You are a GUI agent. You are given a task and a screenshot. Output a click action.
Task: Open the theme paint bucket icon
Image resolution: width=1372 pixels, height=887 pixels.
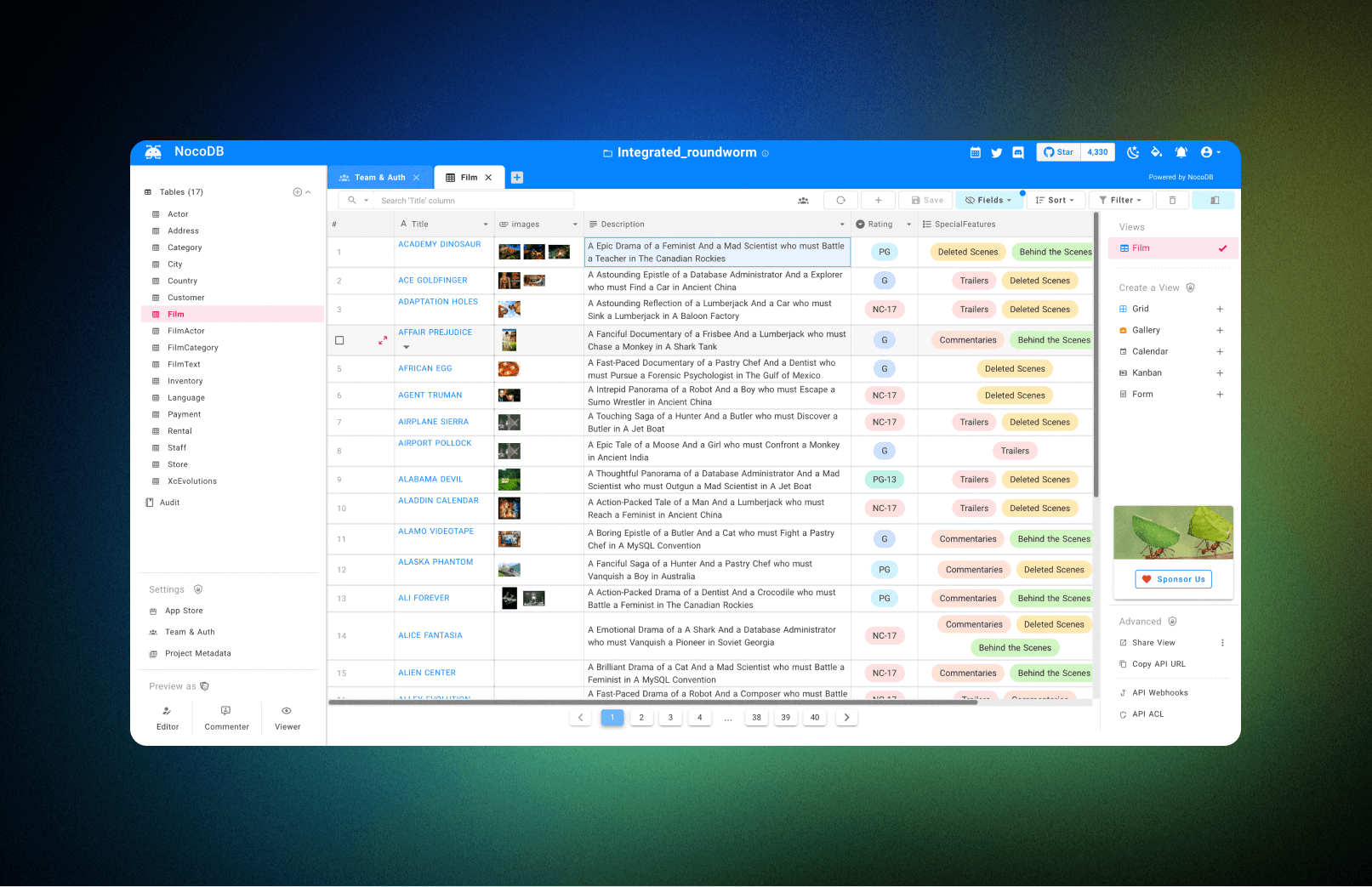1157,152
